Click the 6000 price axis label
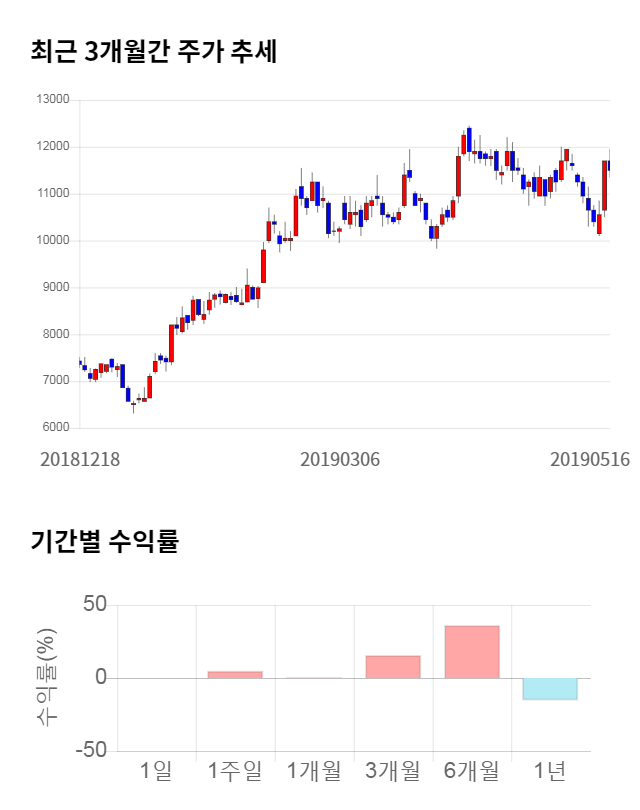Image resolution: width=640 pixels, height=810 pixels. coord(55,428)
